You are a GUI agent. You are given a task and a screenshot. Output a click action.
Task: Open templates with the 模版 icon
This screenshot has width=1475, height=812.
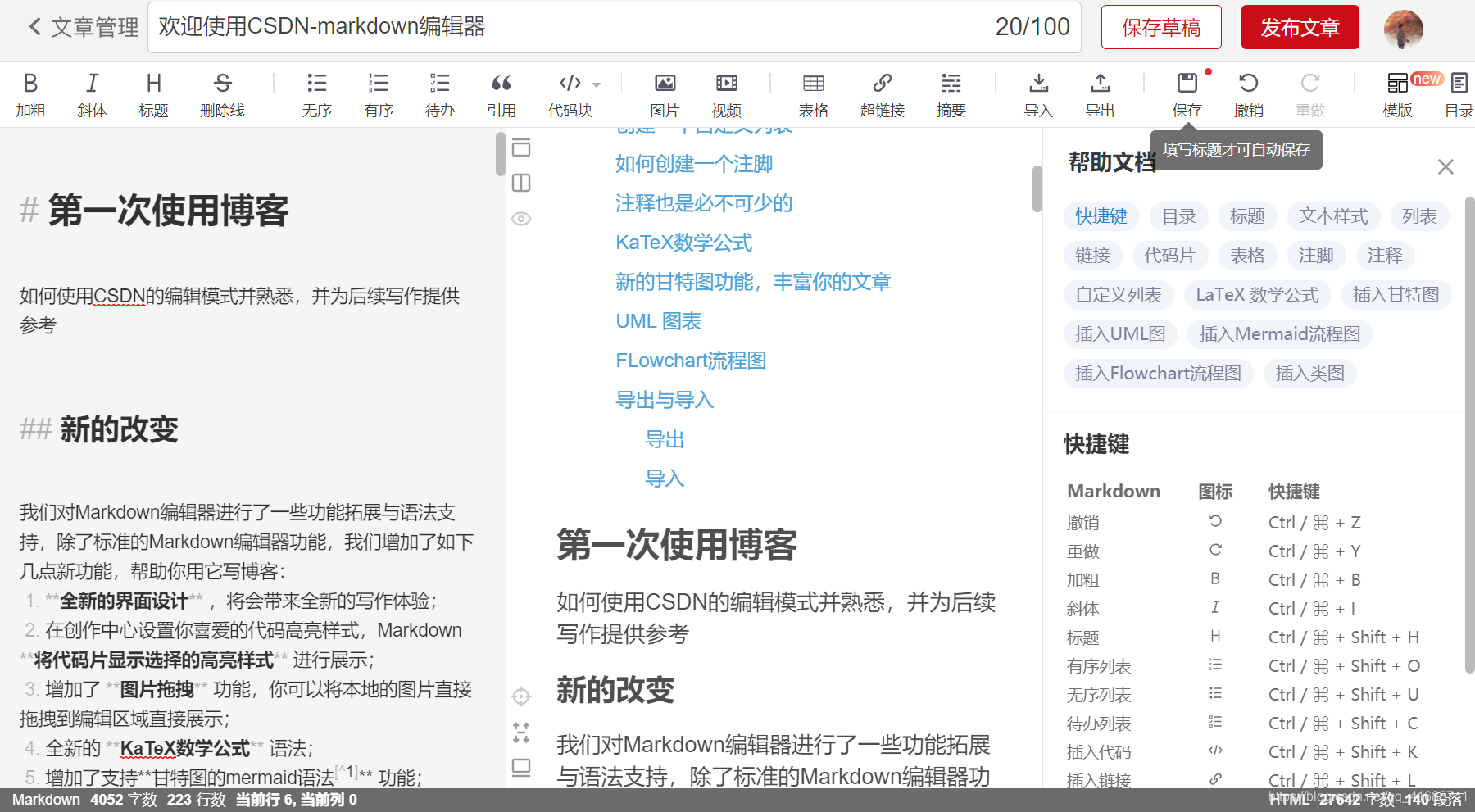click(x=1397, y=94)
